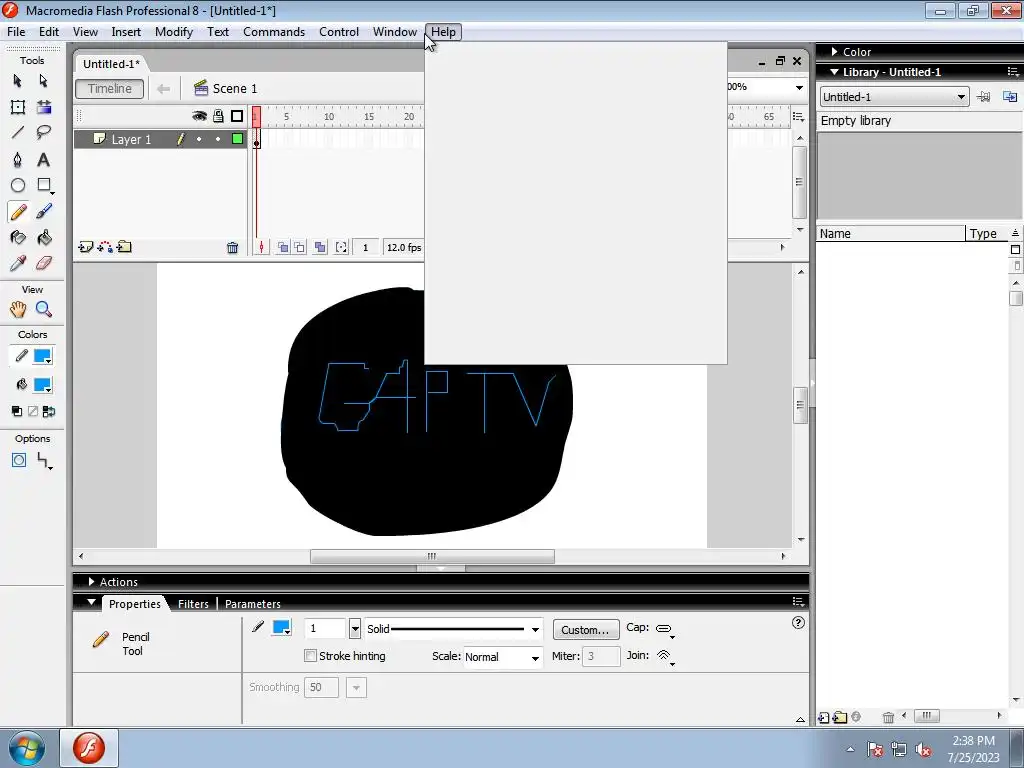Select the Zoom magnifier tool

pos(44,309)
